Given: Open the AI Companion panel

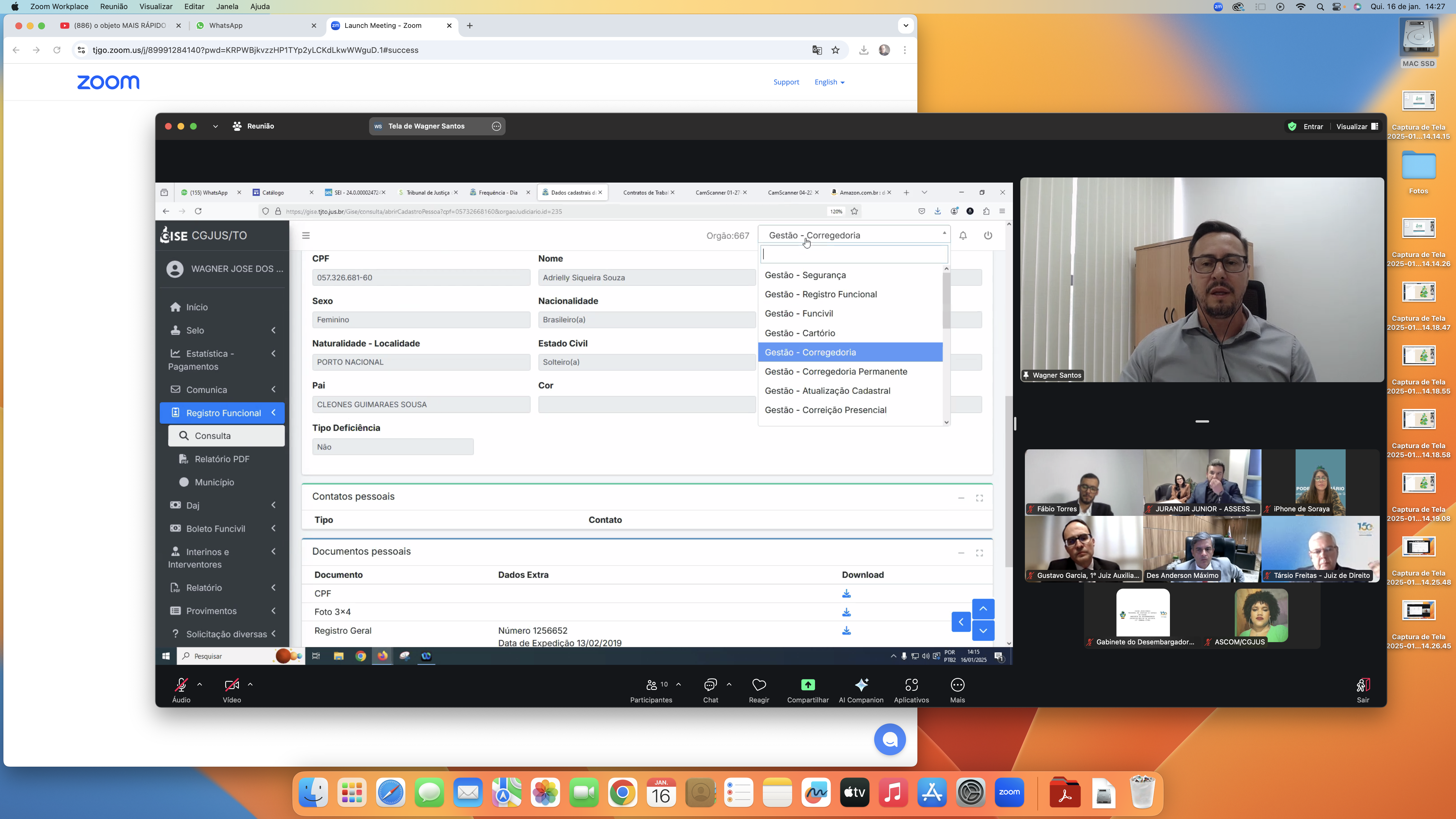Looking at the screenshot, I should coord(861,685).
